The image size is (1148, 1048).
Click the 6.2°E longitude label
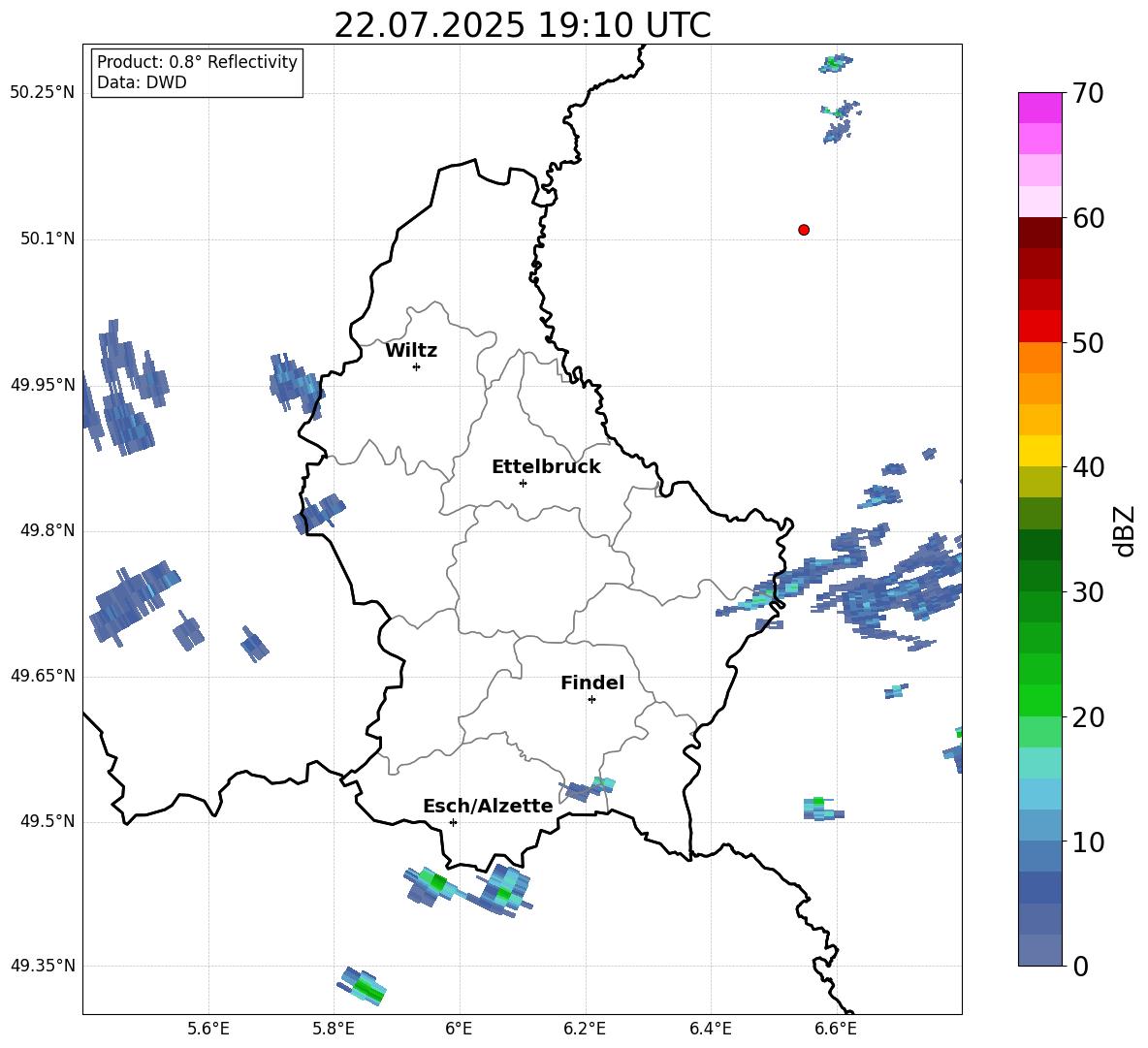[585, 1029]
